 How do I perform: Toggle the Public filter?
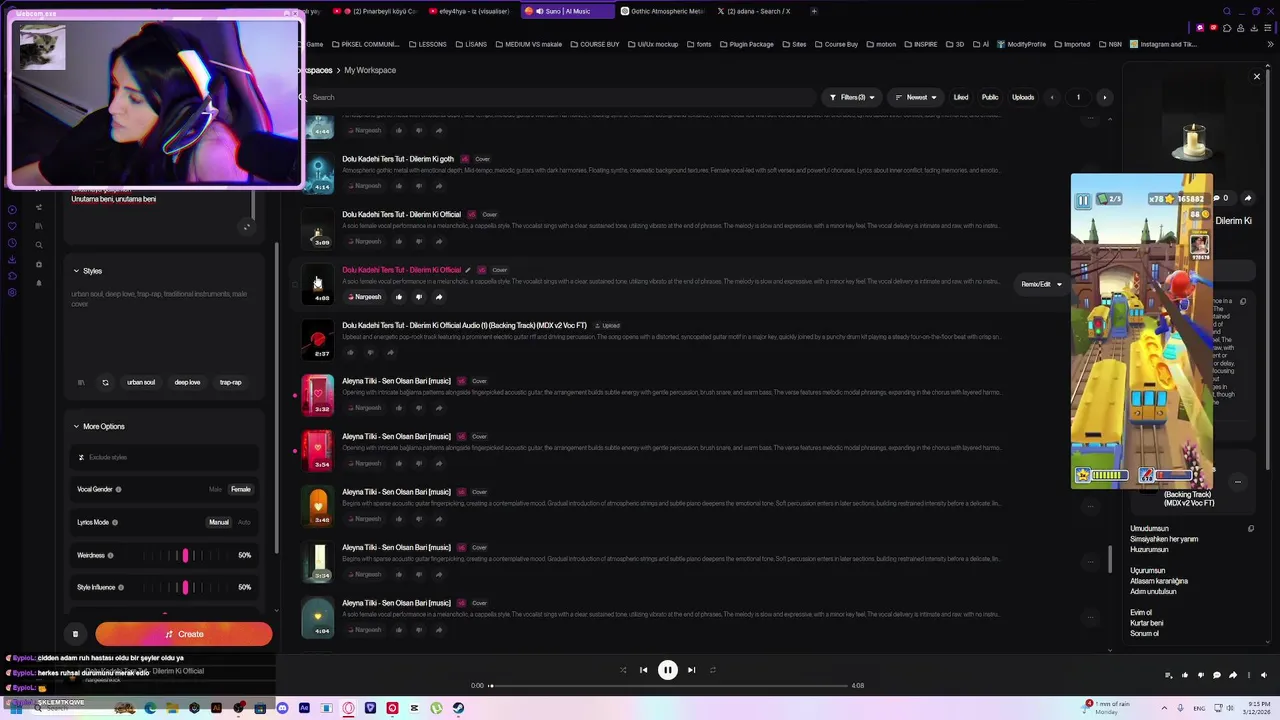click(990, 97)
